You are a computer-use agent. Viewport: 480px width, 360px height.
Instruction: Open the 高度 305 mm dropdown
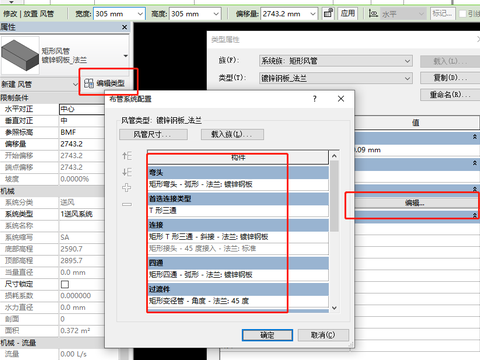click(x=216, y=14)
